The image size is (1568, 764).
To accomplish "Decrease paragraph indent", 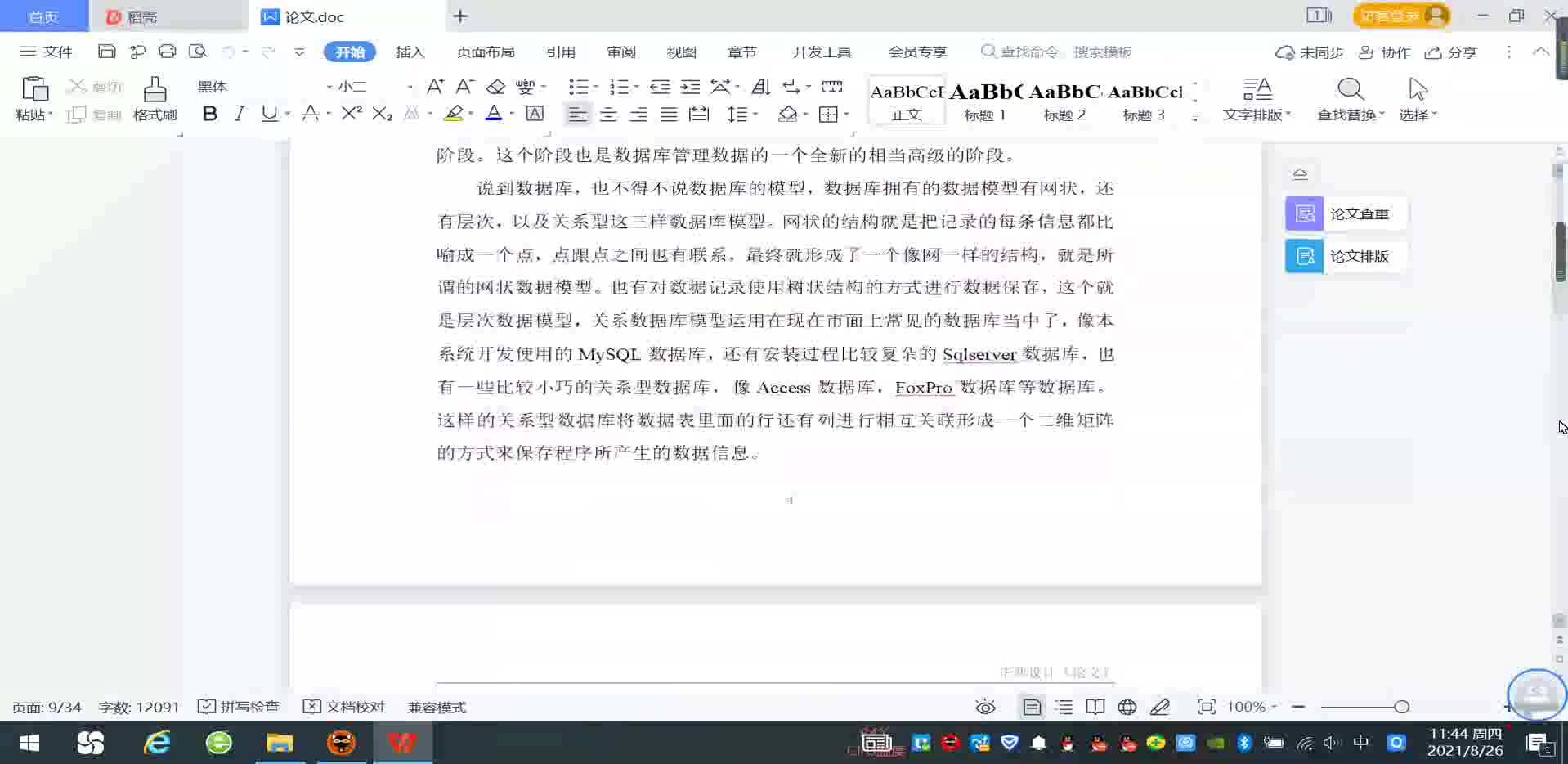I will click(x=660, y=86).
